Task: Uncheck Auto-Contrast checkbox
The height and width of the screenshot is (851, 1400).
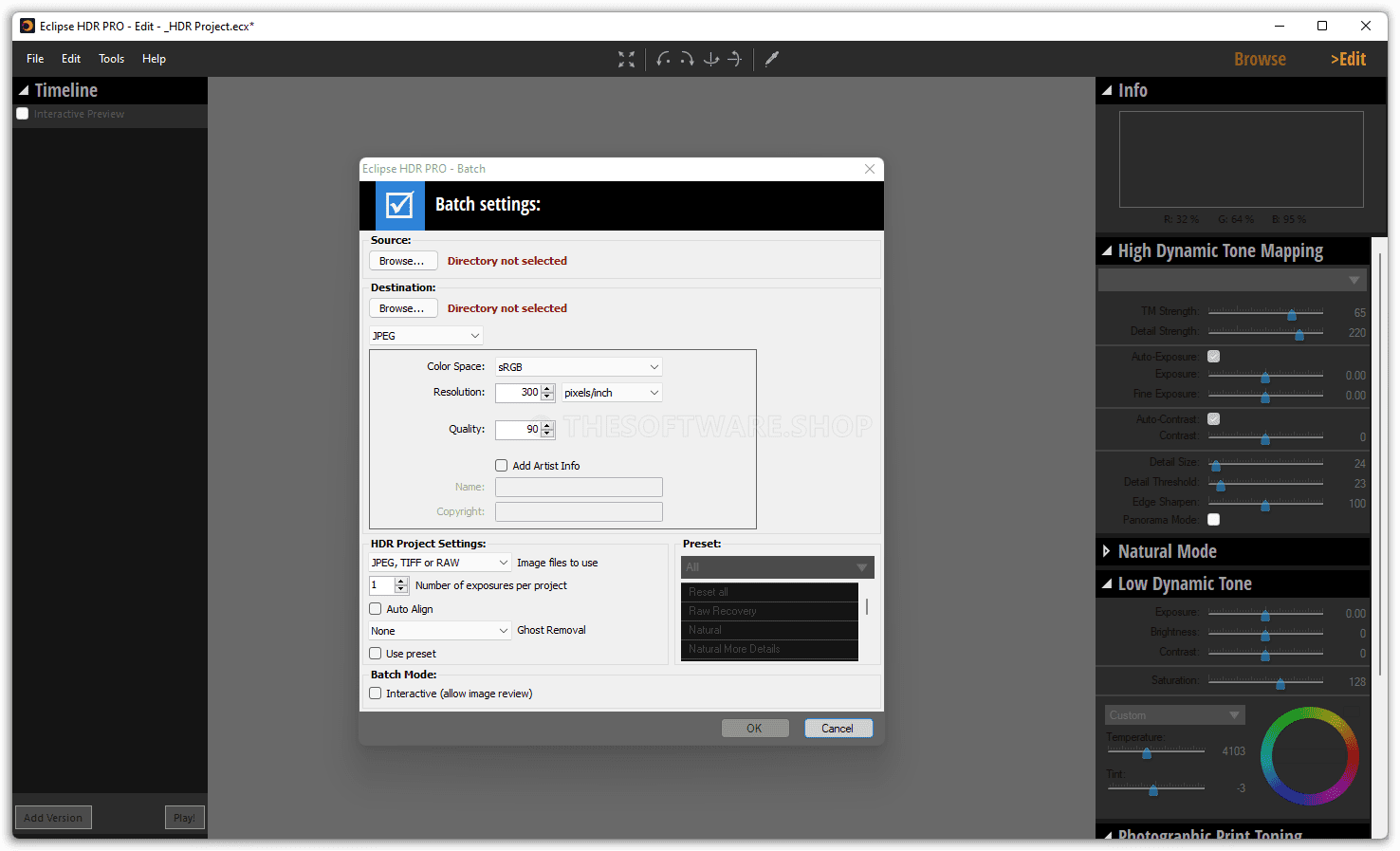Action: pos(1214,419)
